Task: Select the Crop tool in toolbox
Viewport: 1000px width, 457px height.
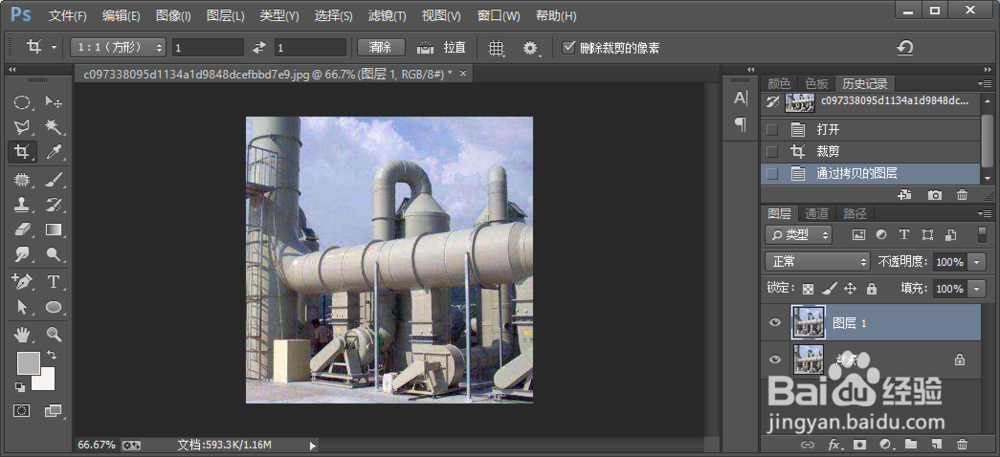Action: tap(22, 152)
